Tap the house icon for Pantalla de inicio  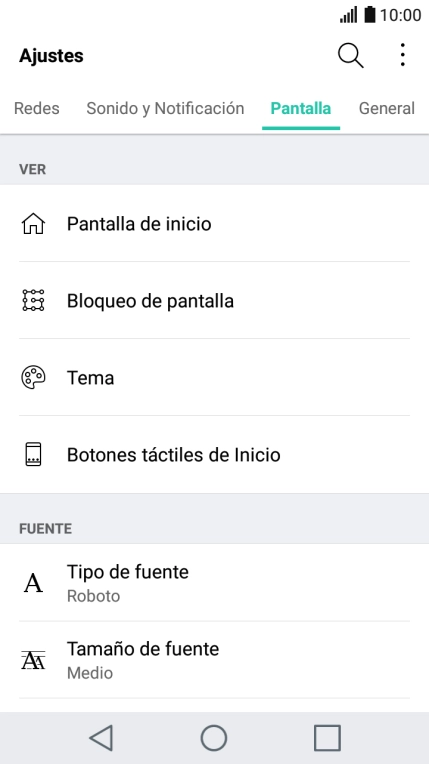[x=33, y=224]
